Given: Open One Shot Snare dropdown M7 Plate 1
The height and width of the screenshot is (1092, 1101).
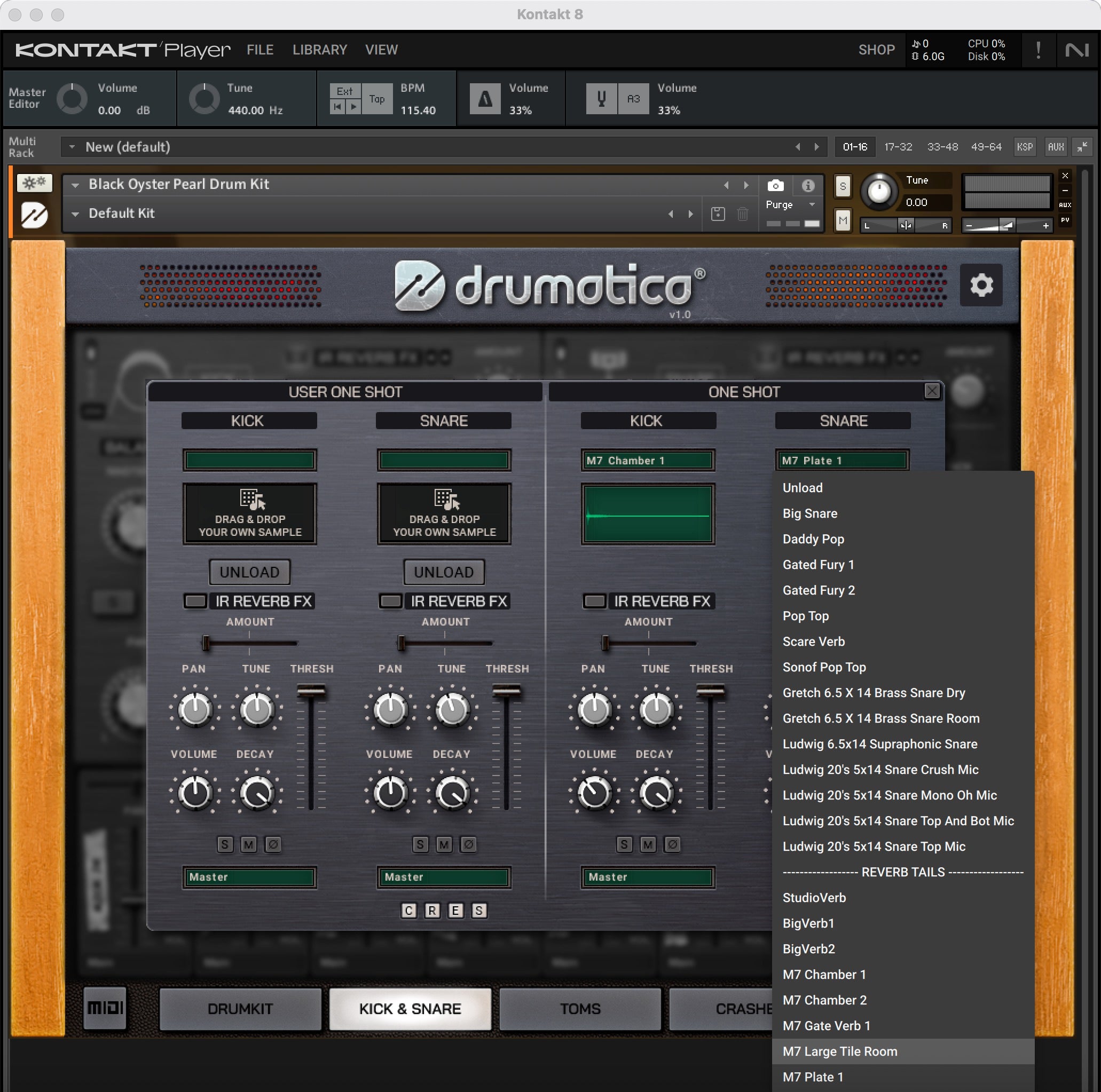Looking at the screenshot, I should (x=842, y=460).
